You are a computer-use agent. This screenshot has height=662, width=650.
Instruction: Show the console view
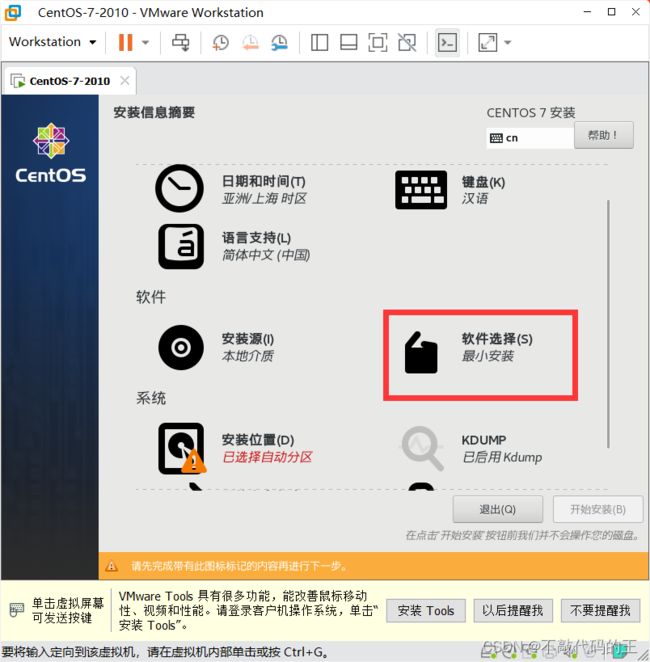(x=447, y=43)
